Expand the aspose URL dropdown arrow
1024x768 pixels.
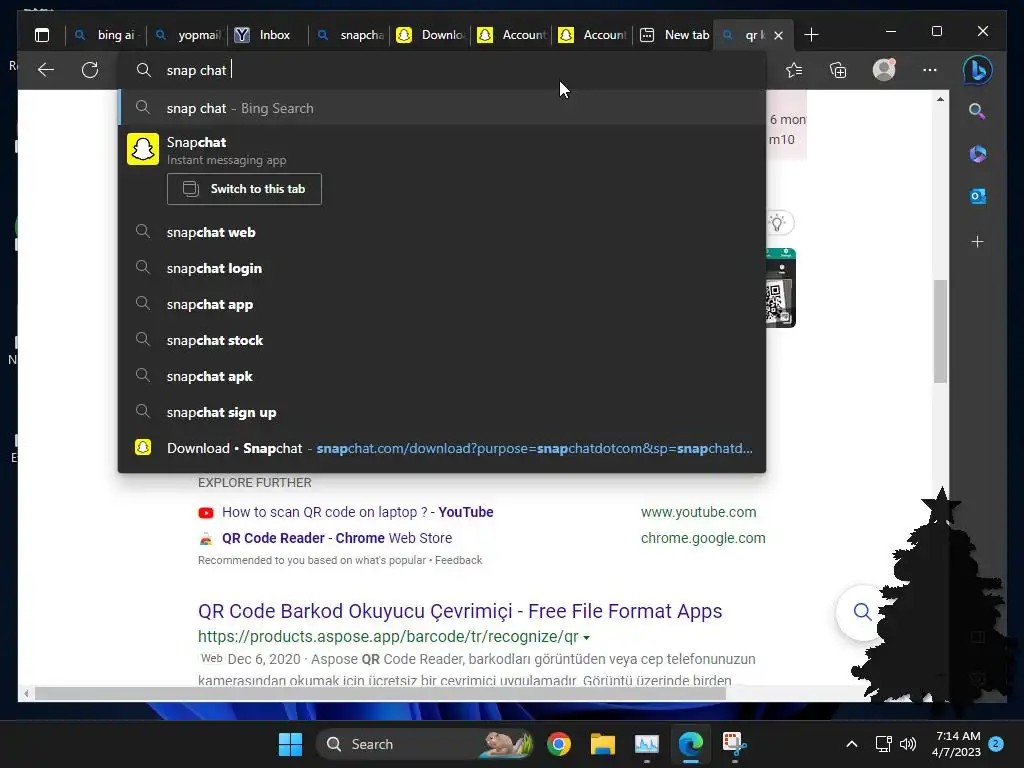pyautogui.click(x=586, y=637)
